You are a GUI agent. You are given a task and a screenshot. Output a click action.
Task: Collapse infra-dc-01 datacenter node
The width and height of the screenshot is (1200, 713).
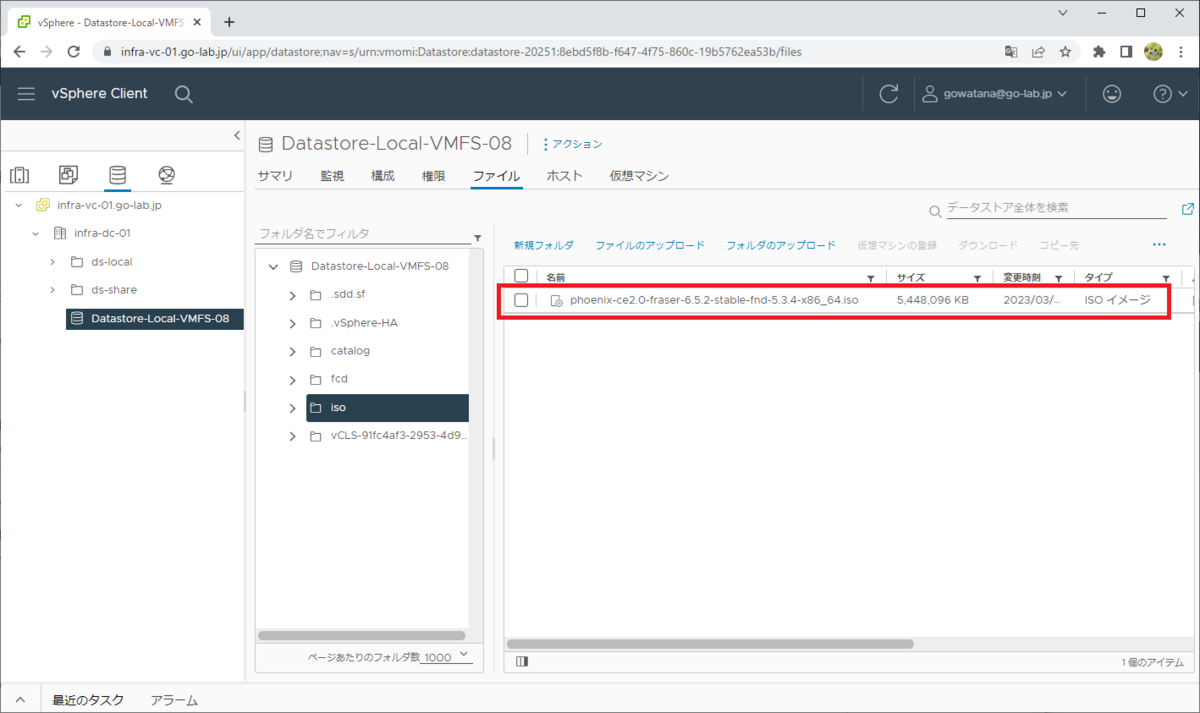[x=35, y=233]
